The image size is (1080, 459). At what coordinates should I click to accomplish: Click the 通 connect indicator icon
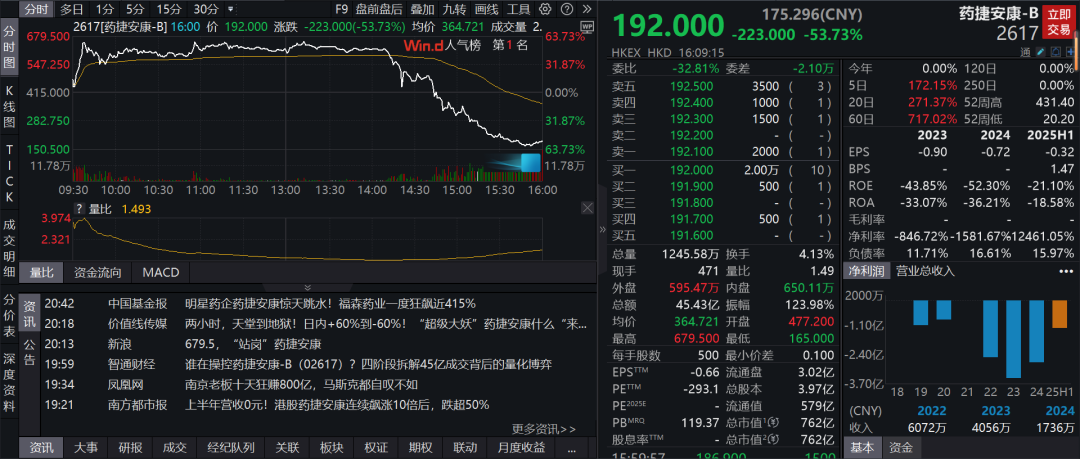click(1026, 52)
